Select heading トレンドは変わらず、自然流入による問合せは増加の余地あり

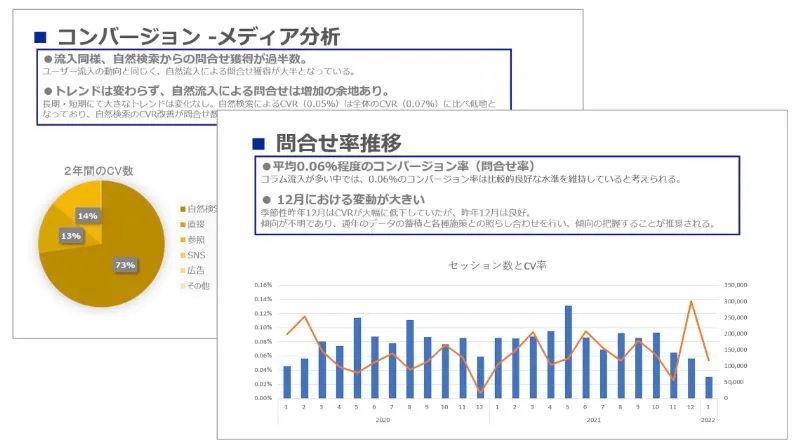pyautogui.click(x=217, y=91)
